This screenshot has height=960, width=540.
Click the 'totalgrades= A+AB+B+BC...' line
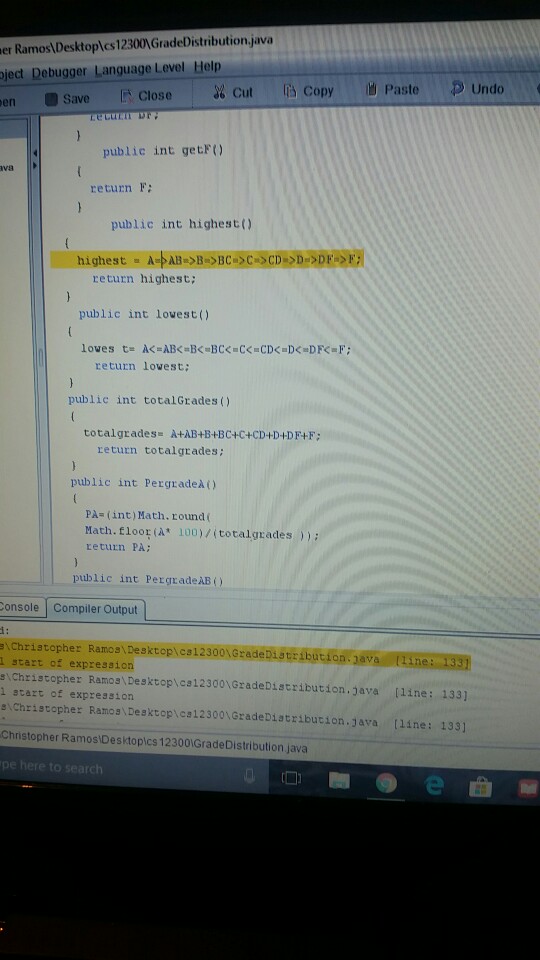(x=202, y=434)
